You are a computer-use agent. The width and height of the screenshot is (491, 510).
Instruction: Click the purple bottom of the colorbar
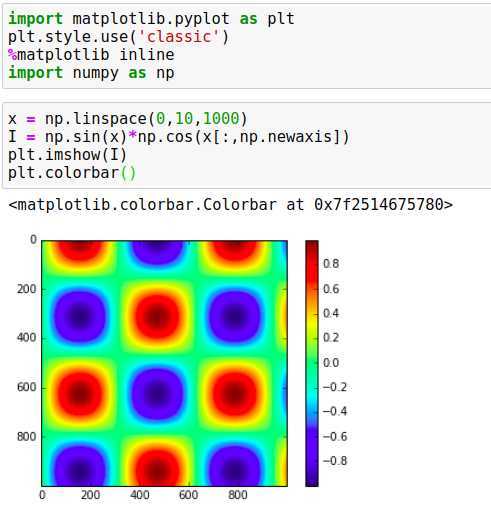pos(312,478)
